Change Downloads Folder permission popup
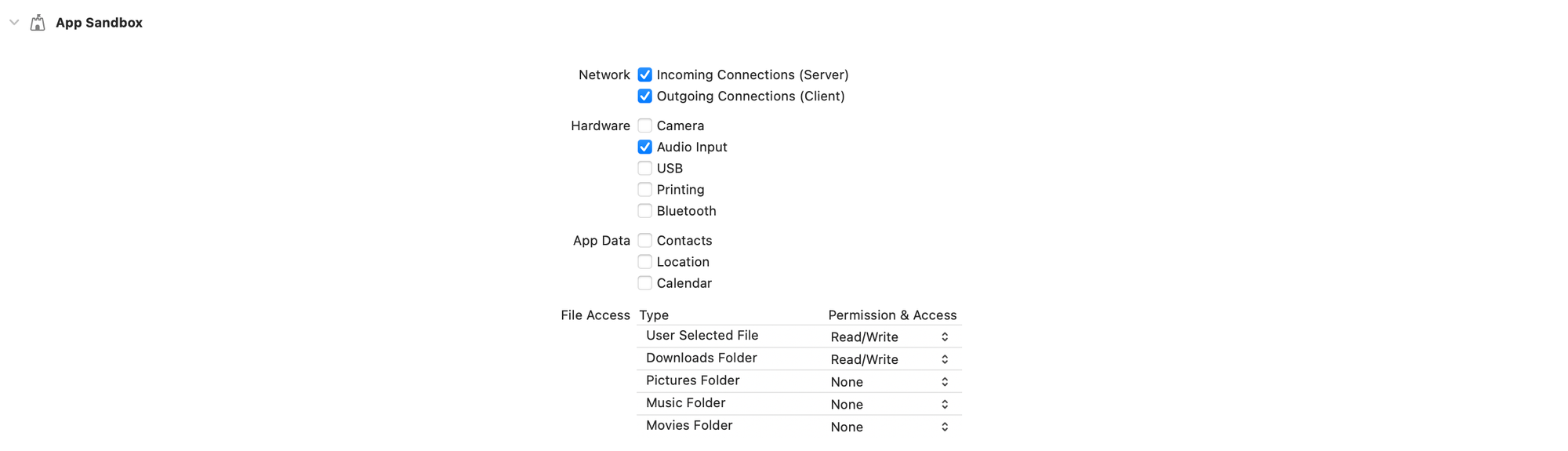 tap(890, 359)
